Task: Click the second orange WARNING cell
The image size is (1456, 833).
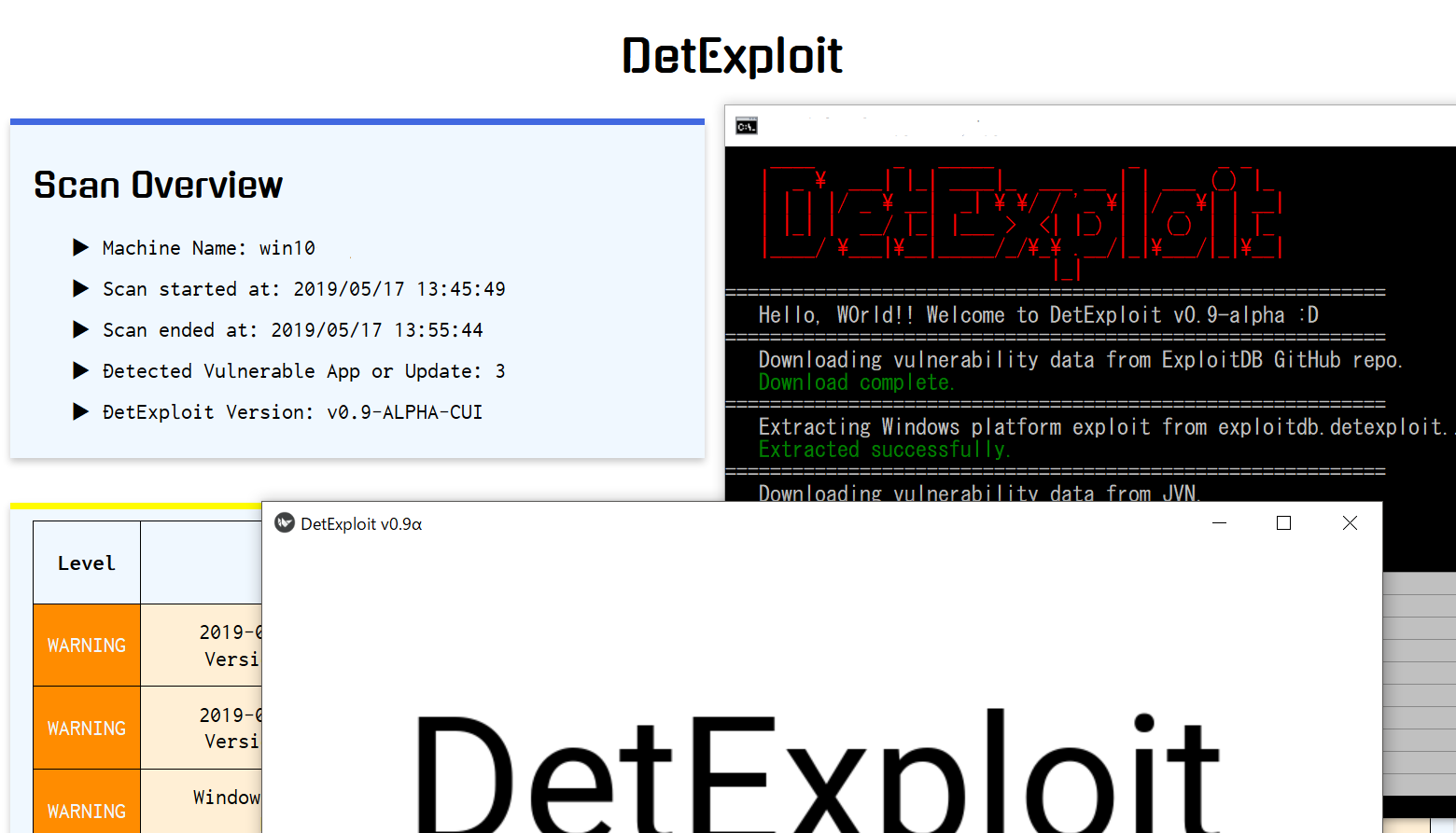Action: 87,728
